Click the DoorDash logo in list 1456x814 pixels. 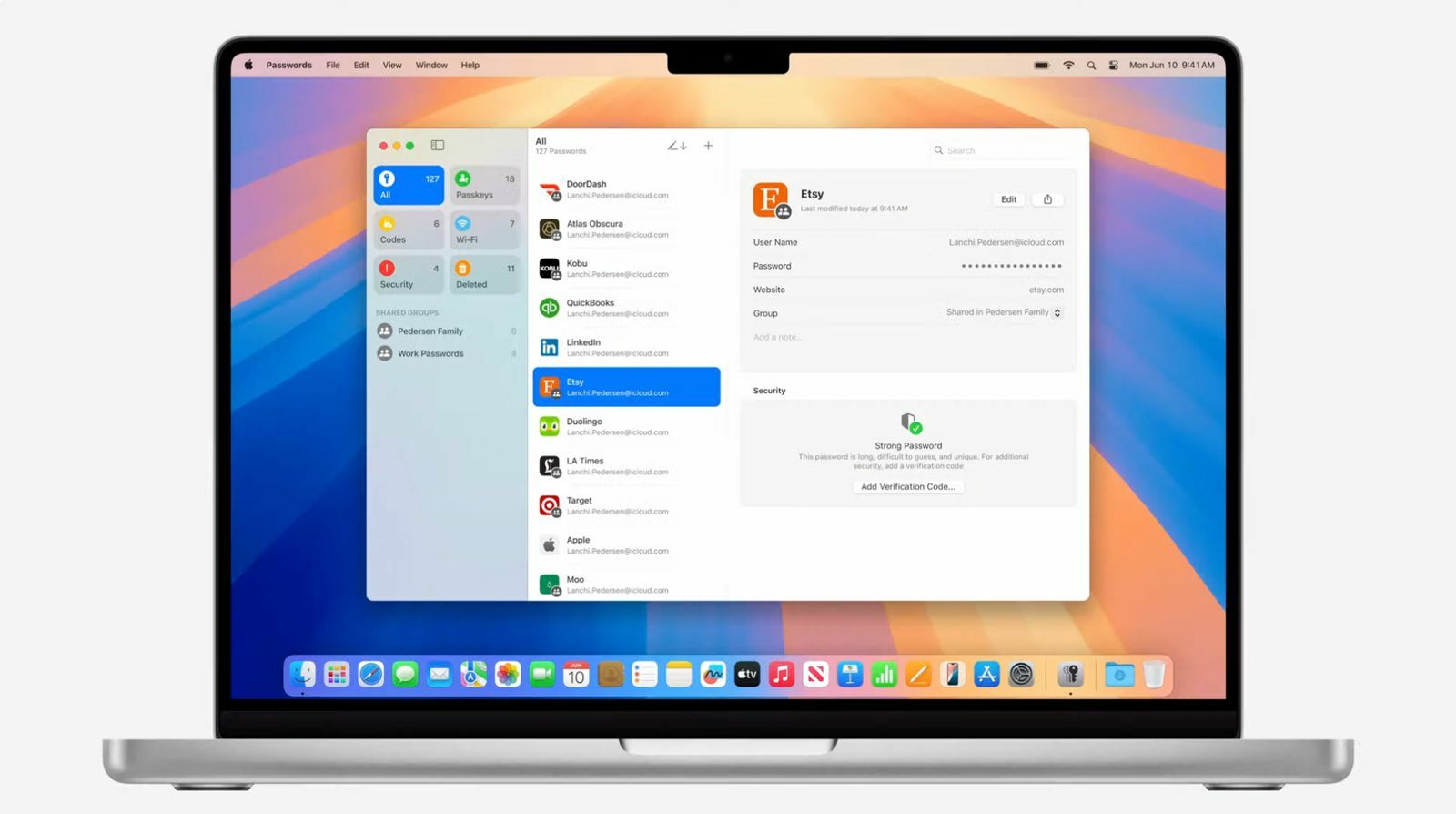click(x=549, y=190)
